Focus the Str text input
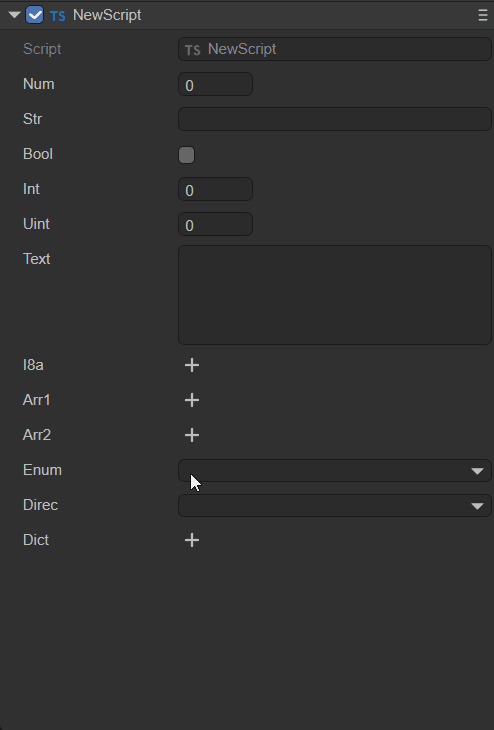The height and width of the screenshot is (730, 494). click(335, 119)
